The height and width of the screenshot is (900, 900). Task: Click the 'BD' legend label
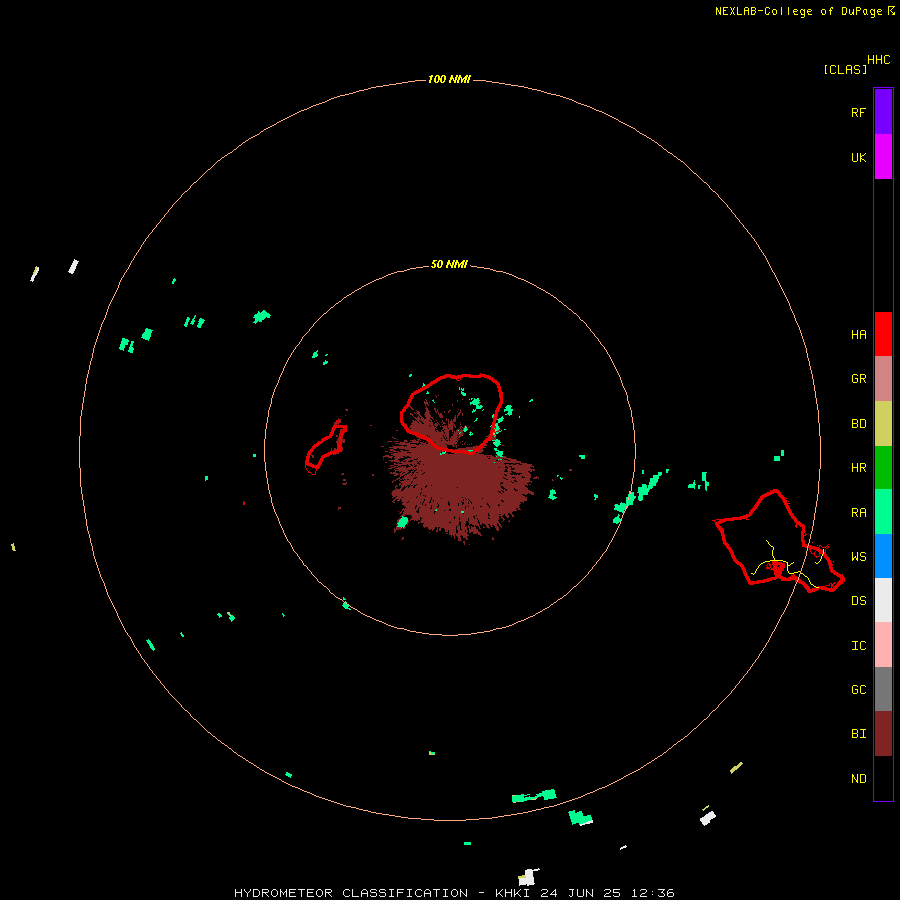pos(858,424)
